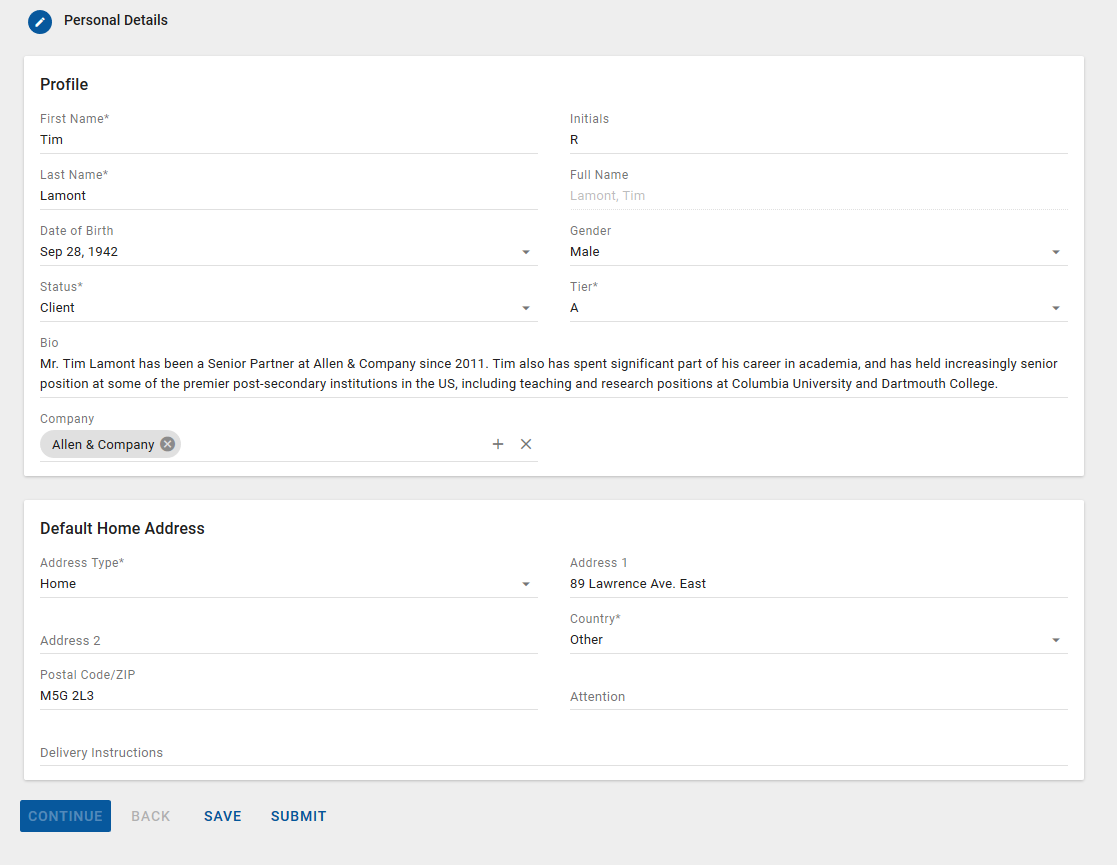Viewport: 1117px width, 865px height.
Task: Click the pencil edit icon beside Personal Details
Action: point(40,21)
